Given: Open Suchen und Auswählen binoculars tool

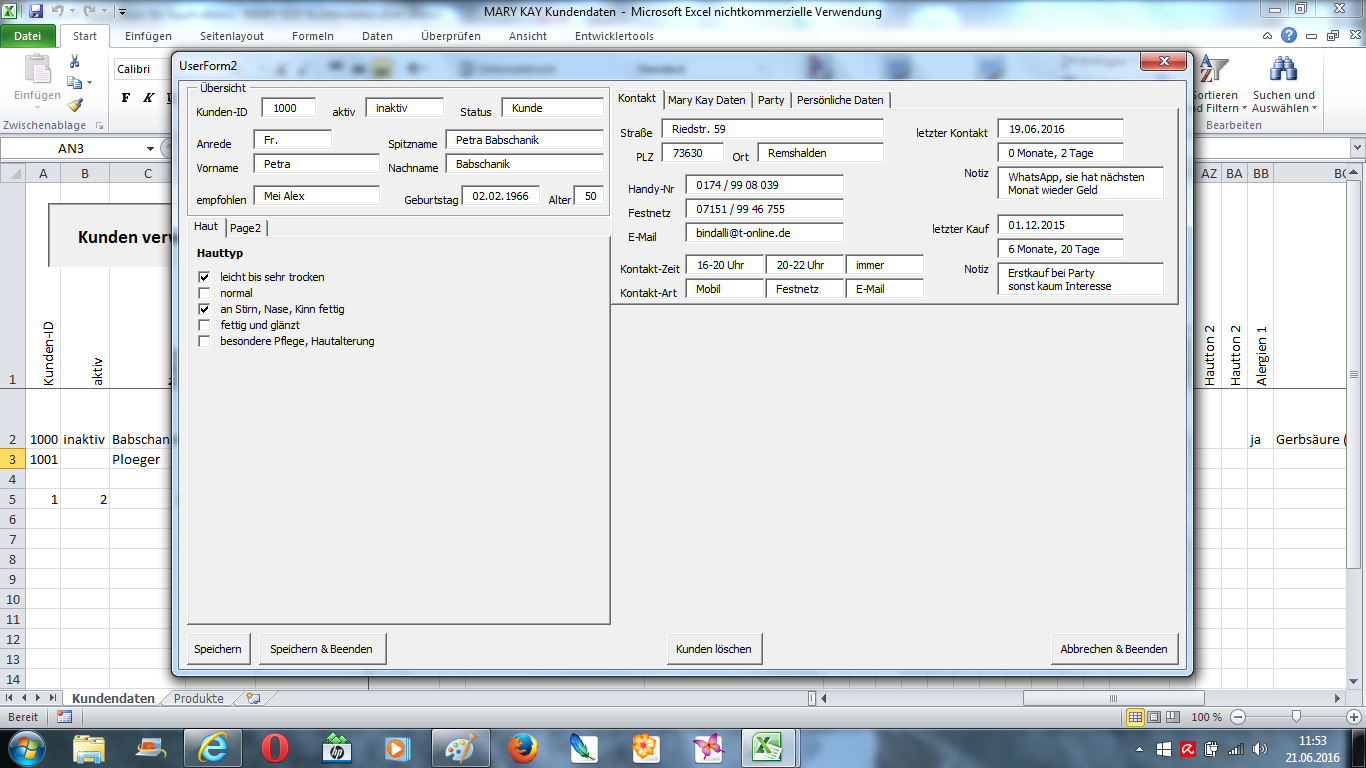Looking at the screenshot, I should click(x=1284, y=85).
